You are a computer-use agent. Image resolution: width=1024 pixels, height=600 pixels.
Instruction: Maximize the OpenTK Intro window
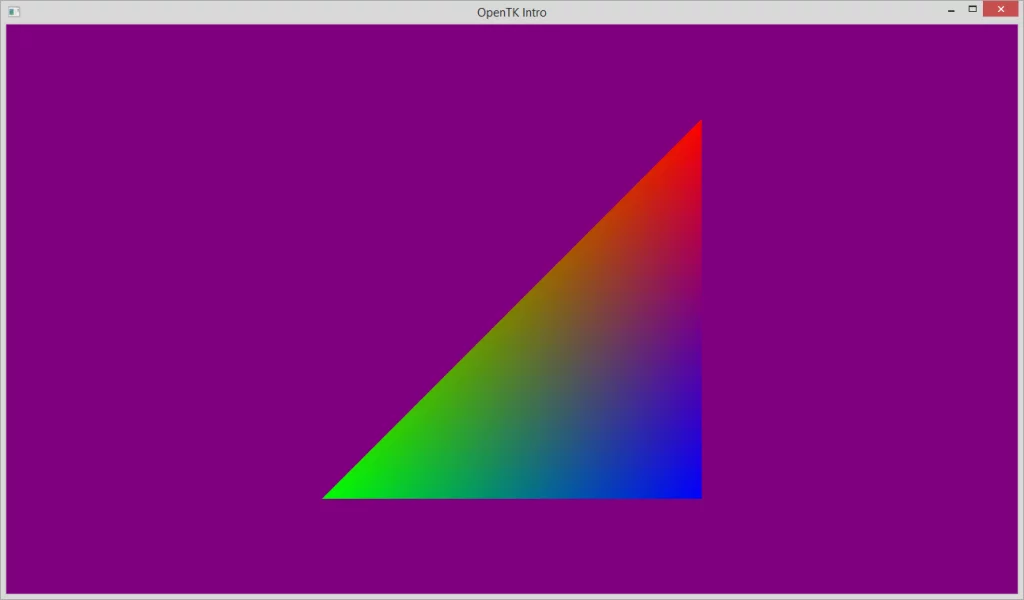coord(972,9)
